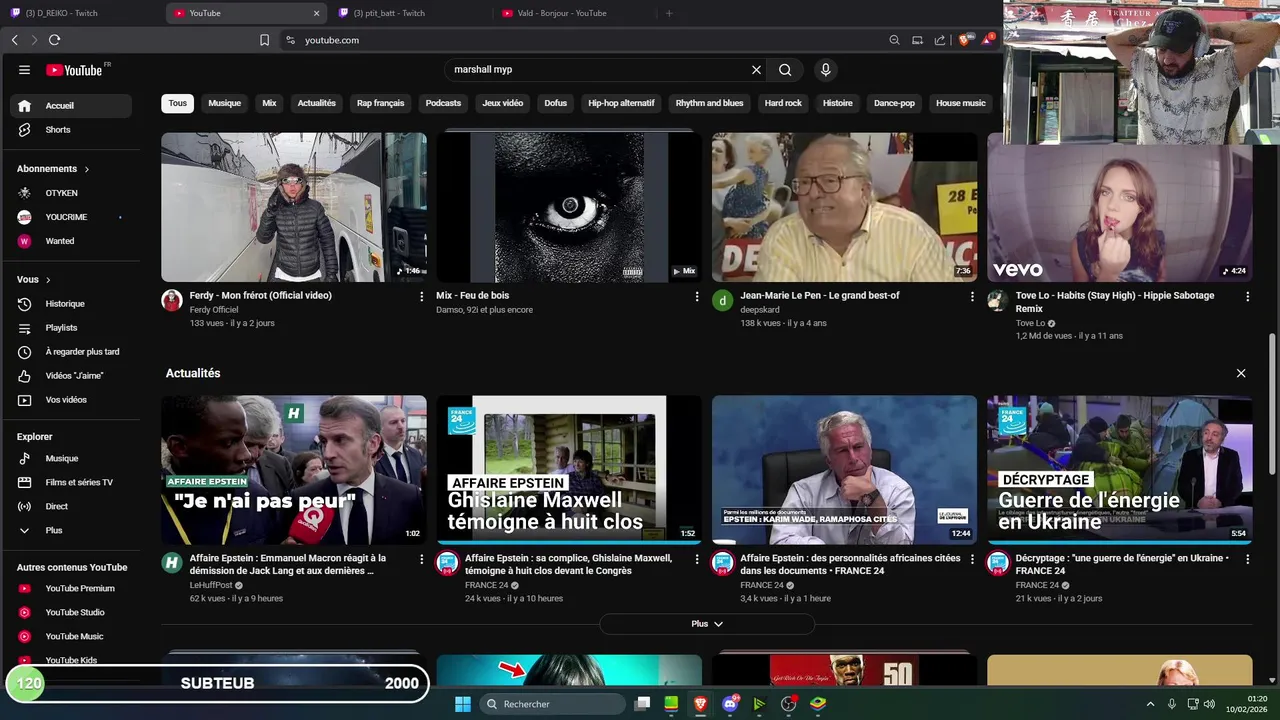Open À regarder plus tard list
1280x720 pixels.
pos(71,352)
